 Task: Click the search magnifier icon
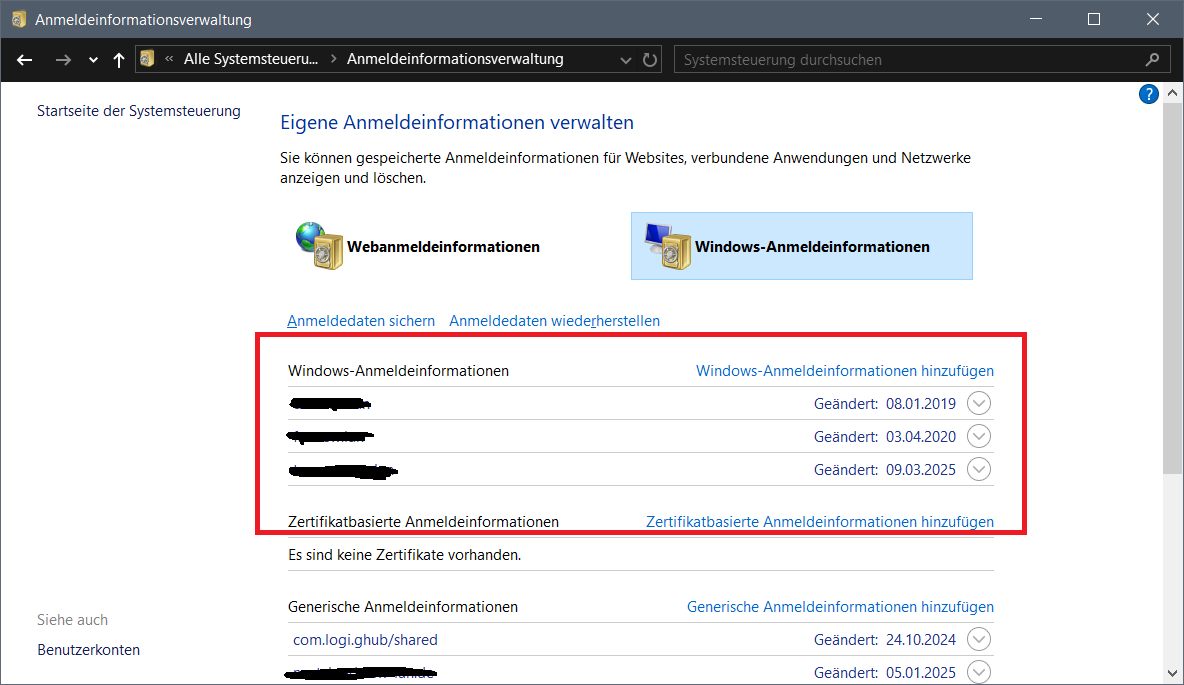(1152, 59)
